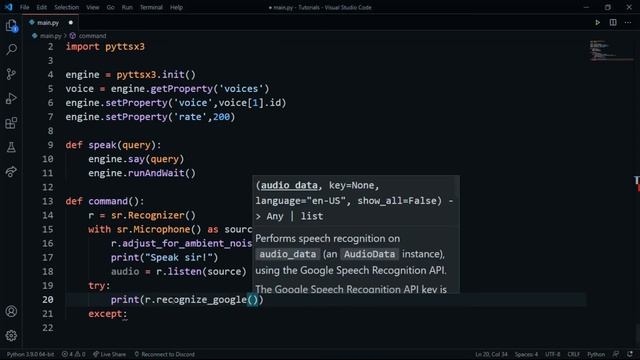Open the View menu
The image size is (640, 360).
coord(93,7)
